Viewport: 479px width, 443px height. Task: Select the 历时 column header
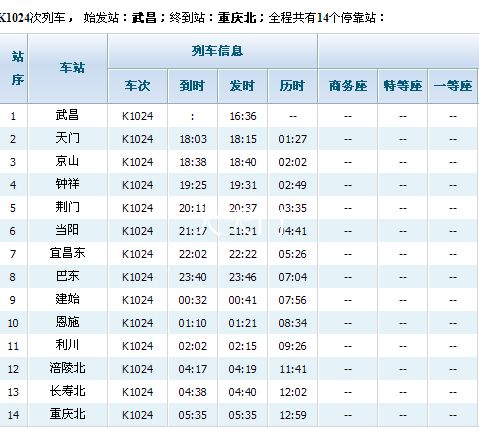pyautogui.click(x=292, y=86)
